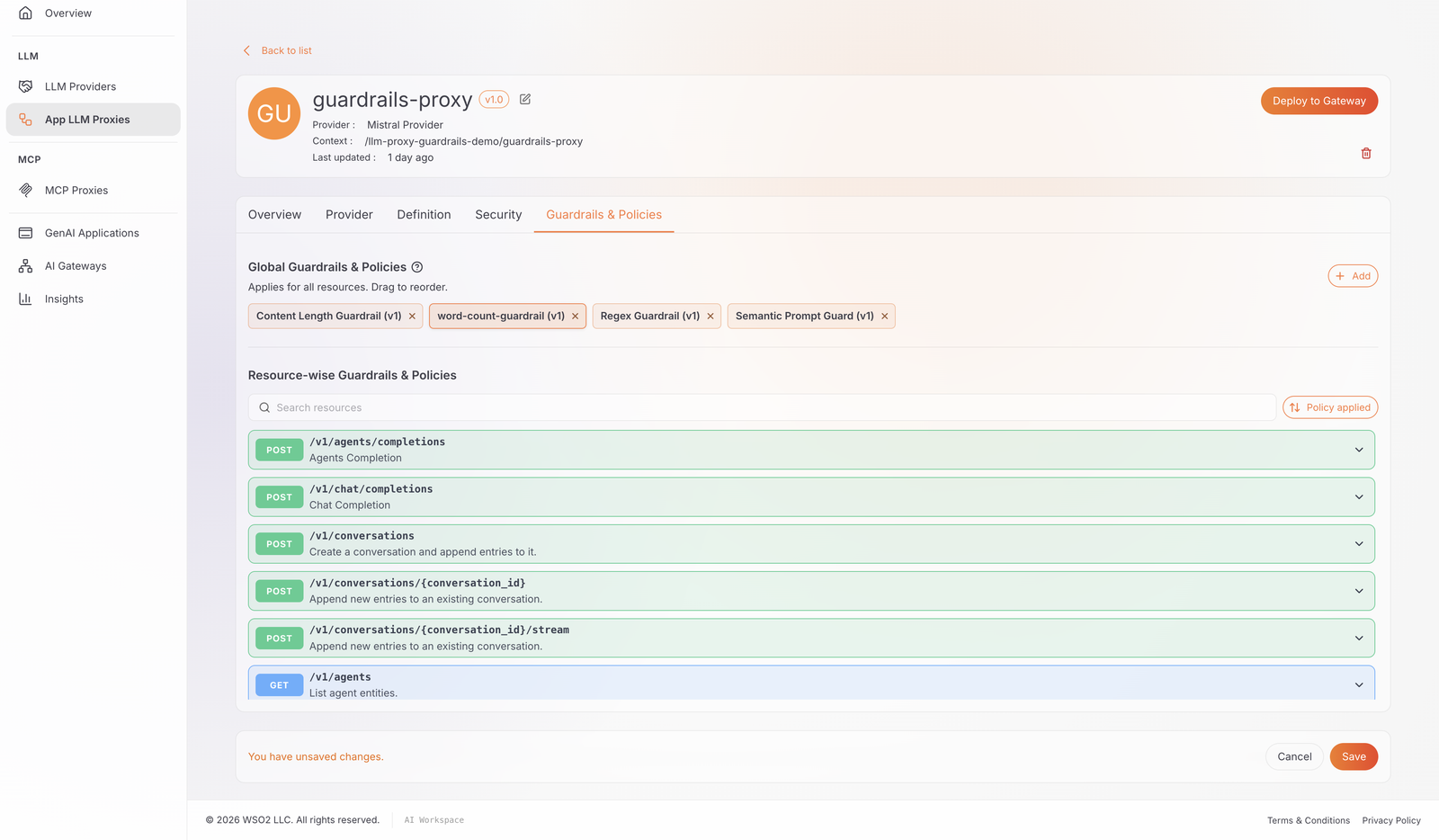Remove the Content Length Guardrail chip
This screenshot has width=1439, height=840.
tap(412, 317)
